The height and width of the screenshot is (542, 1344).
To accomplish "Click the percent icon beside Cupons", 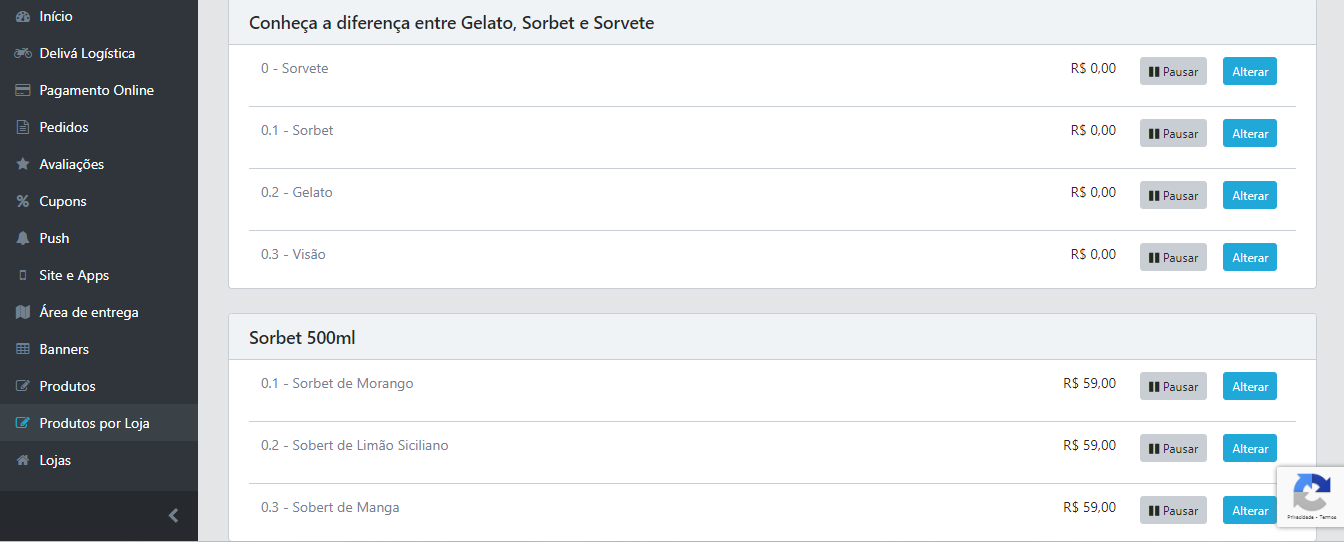I will 23,201.
